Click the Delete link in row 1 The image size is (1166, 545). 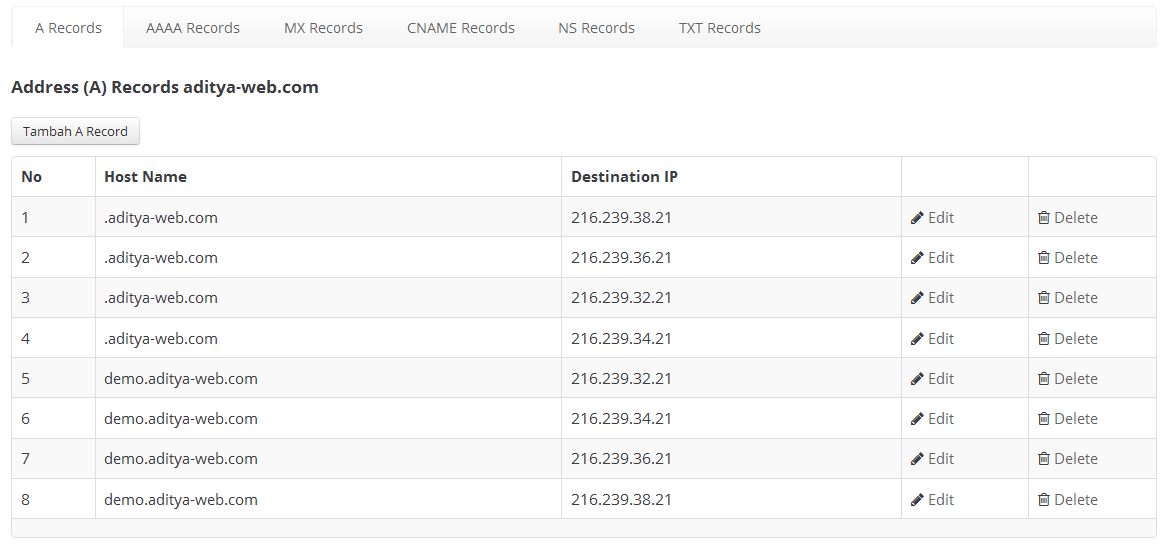point(1075,218)
